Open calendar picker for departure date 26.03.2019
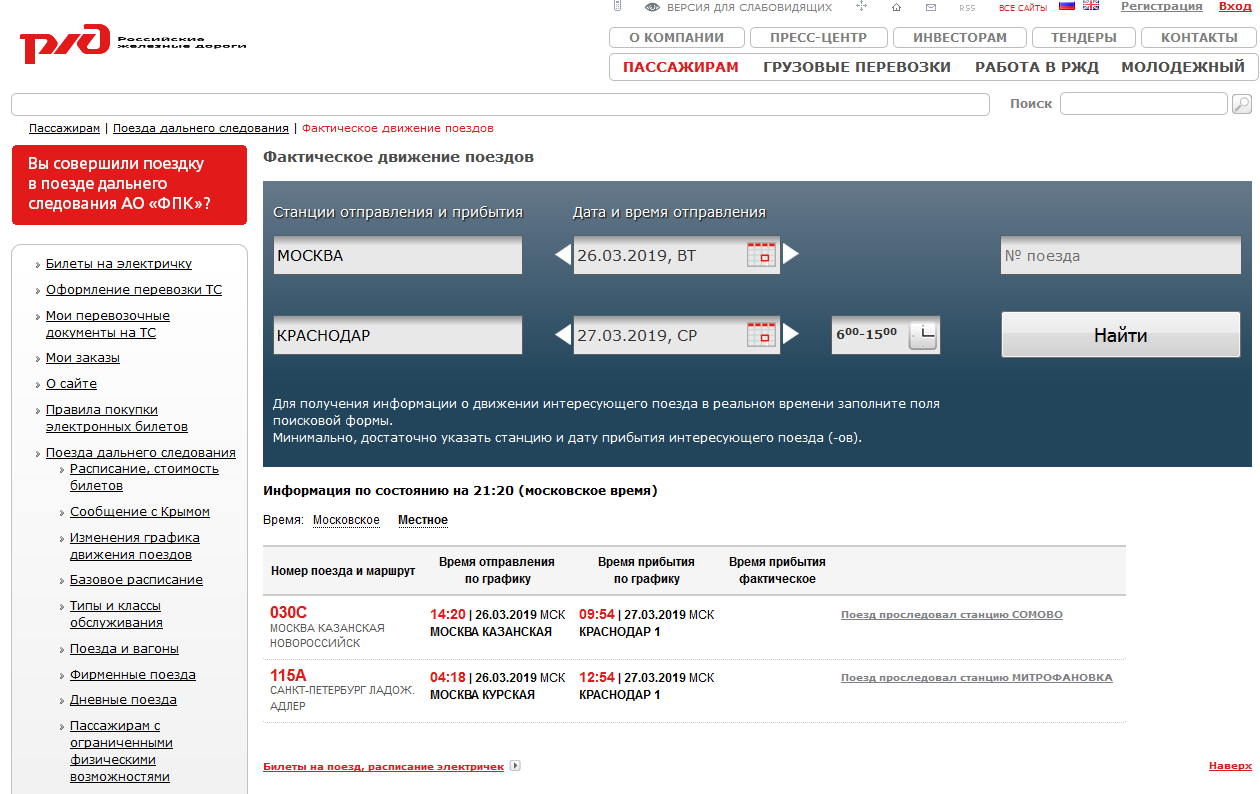Viewport: 1260px width, 794px height. tap(762, 255)
